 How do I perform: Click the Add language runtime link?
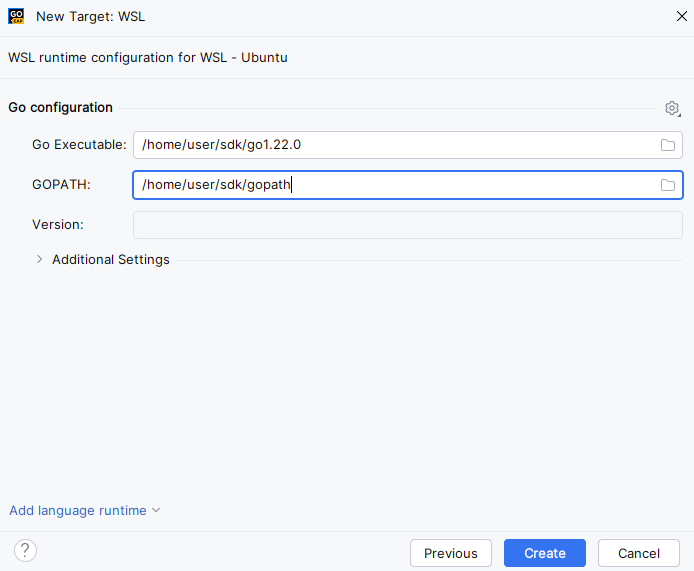click(78, 511)
